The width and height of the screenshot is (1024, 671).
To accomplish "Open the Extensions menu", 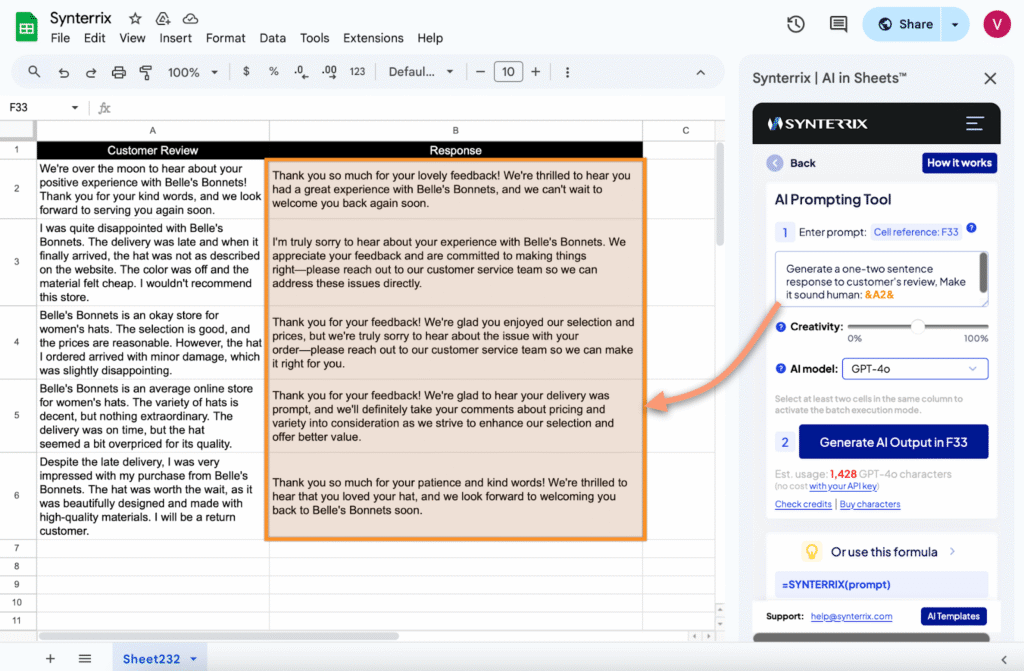I will click(373, 38).
